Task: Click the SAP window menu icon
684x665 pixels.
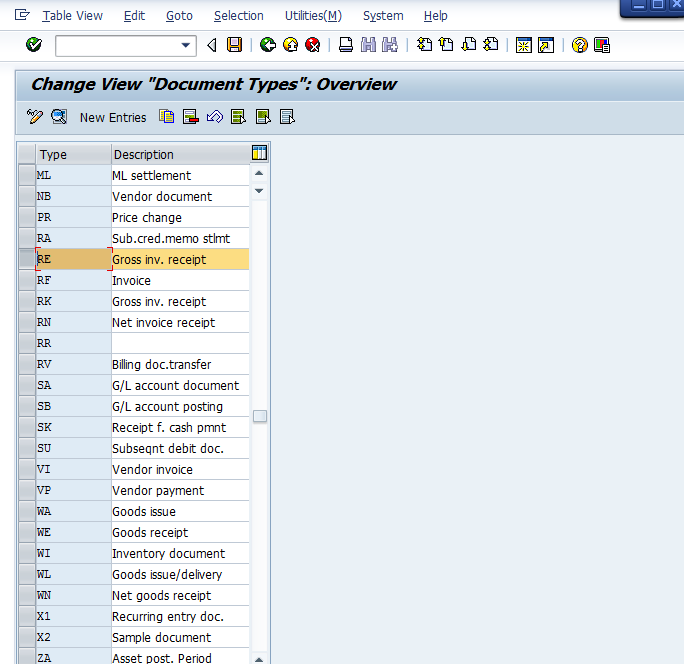Action: click(22, 15)
